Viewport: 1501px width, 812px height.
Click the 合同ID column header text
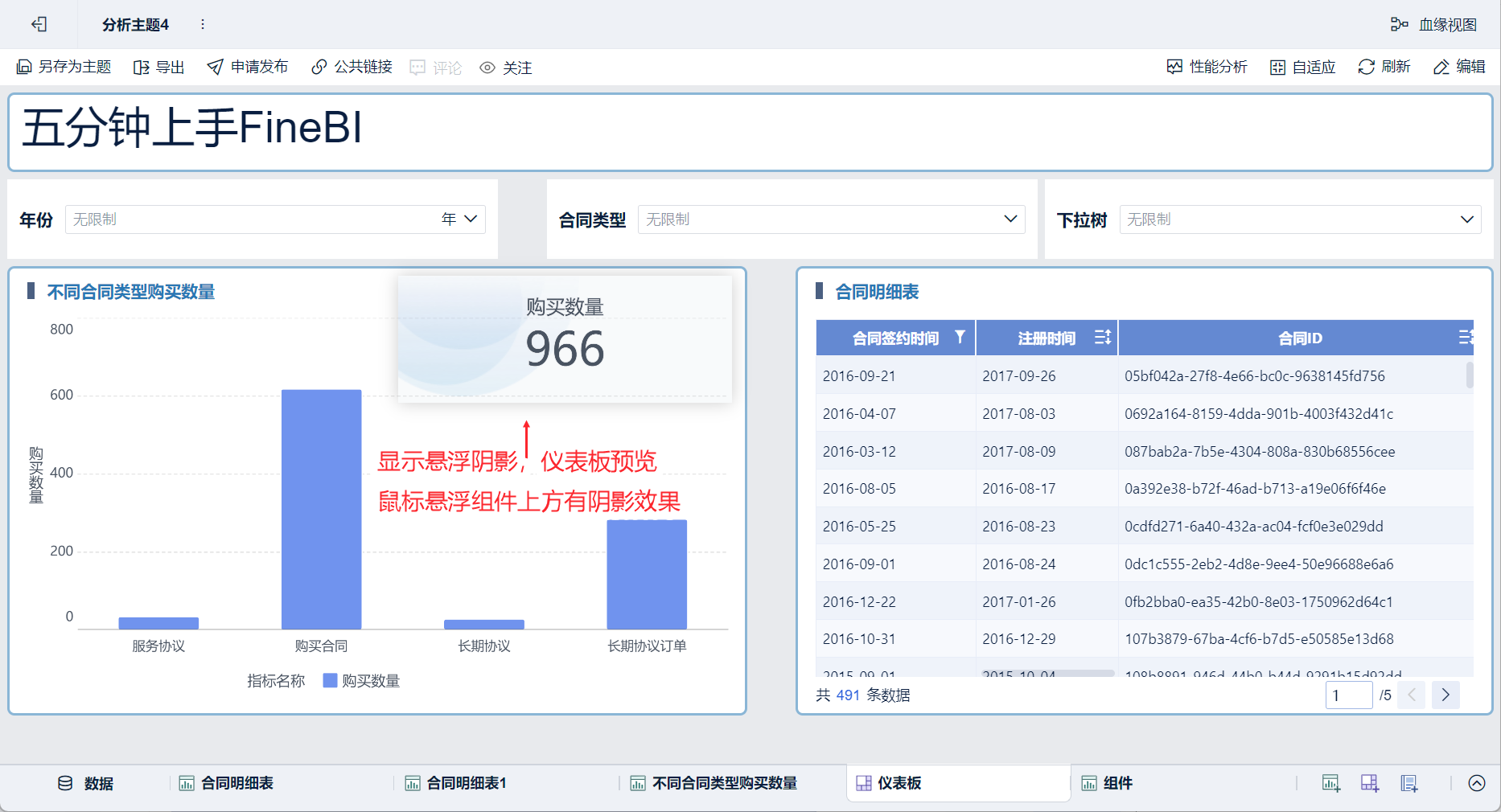1300,338
